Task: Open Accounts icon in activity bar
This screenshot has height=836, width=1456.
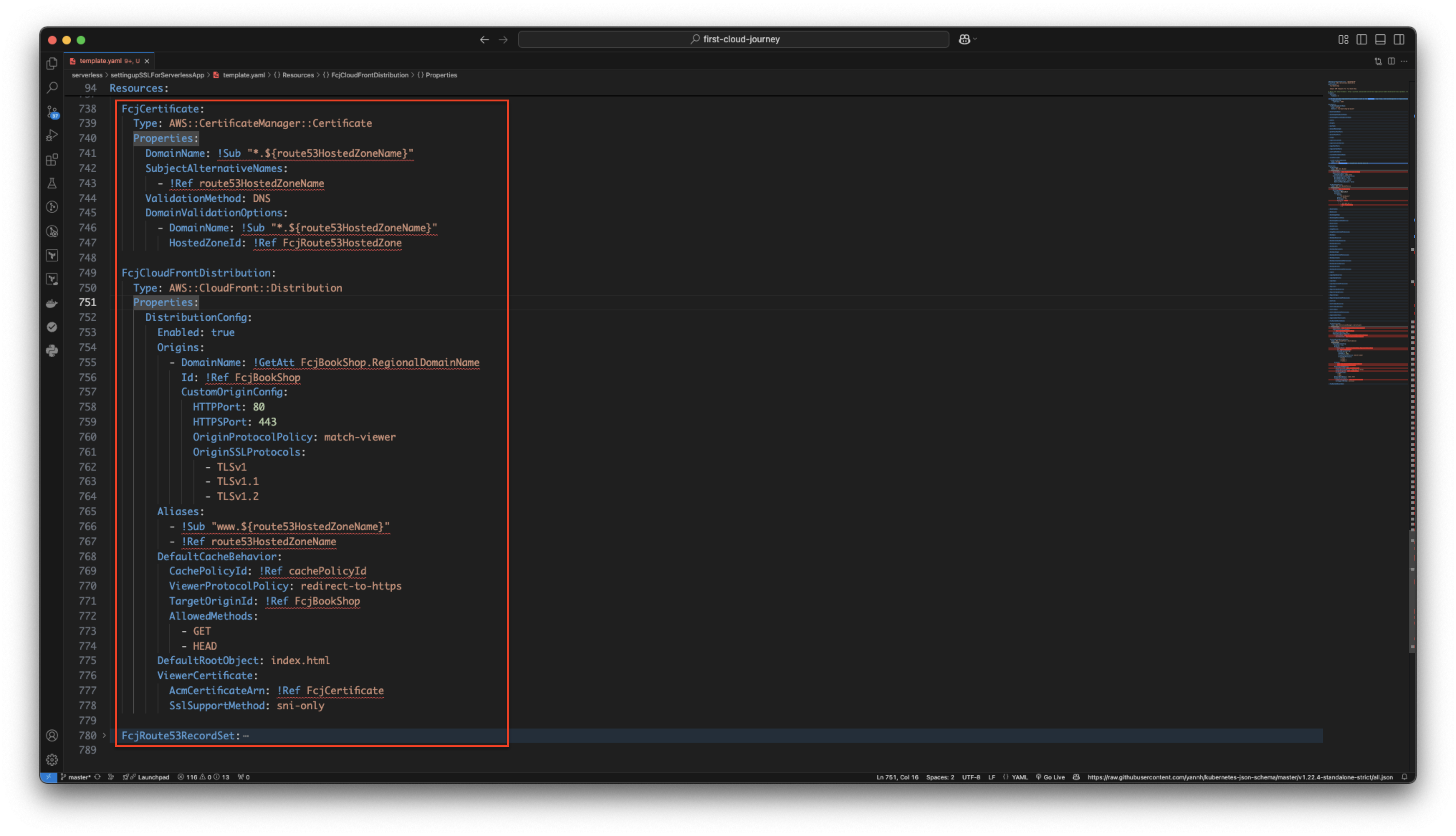Action: pyautogui.click(x=52, y=735)
